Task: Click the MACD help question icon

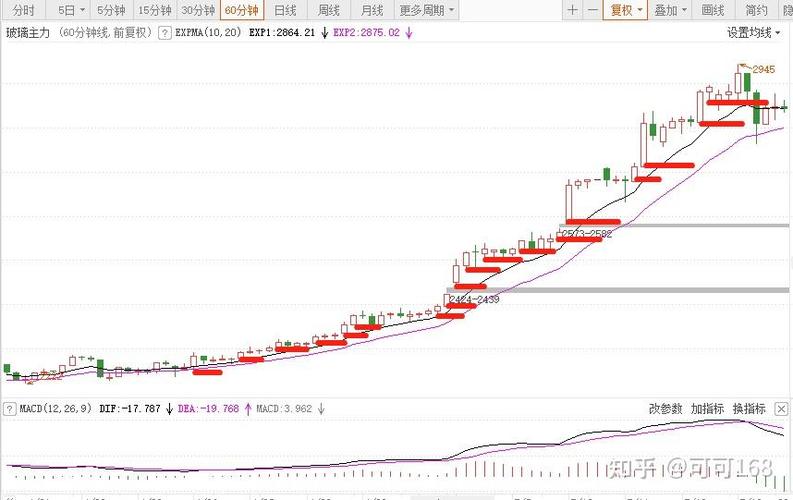Action: click(10, 409)
